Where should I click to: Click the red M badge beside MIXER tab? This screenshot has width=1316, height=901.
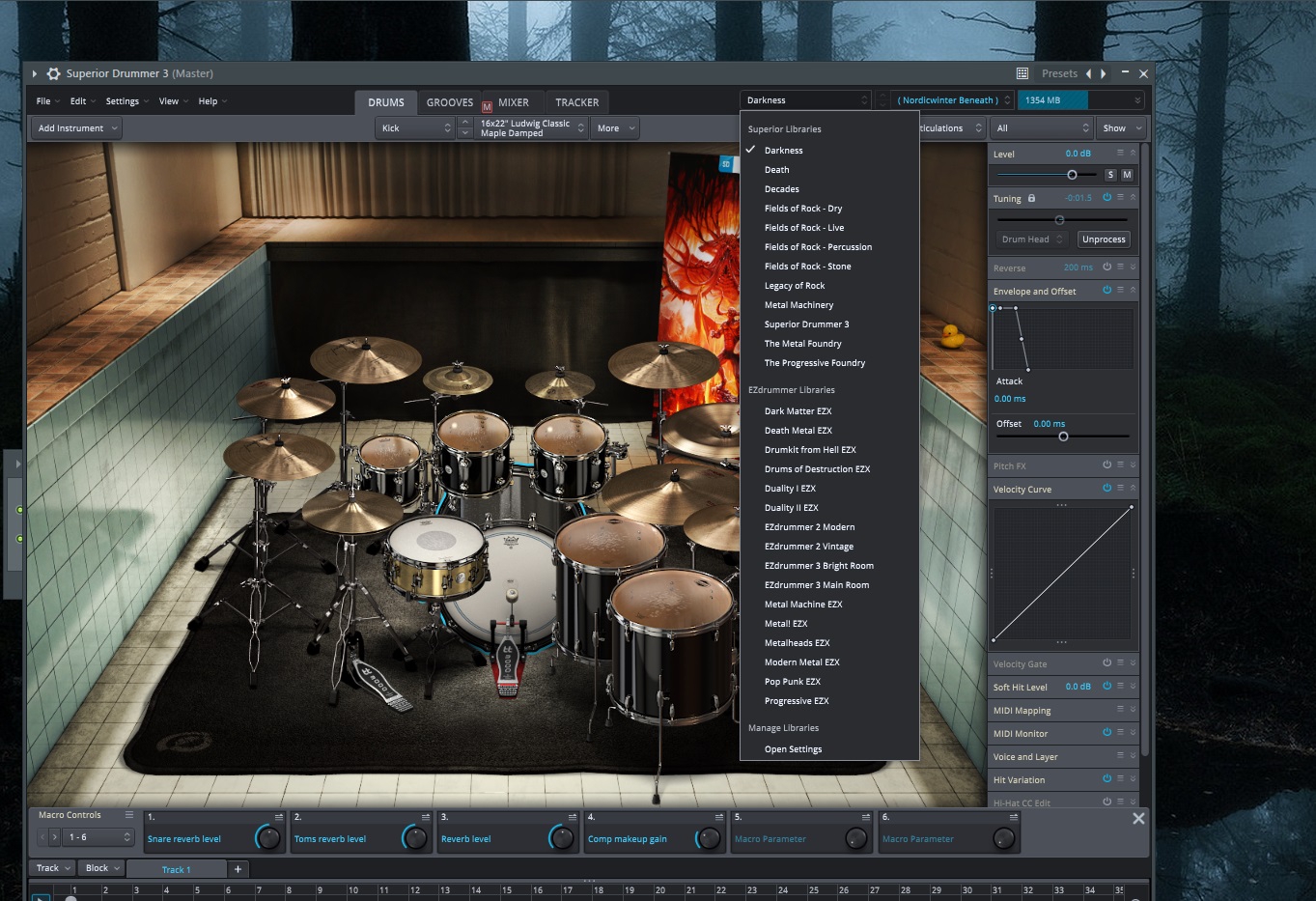coord(487,107)
